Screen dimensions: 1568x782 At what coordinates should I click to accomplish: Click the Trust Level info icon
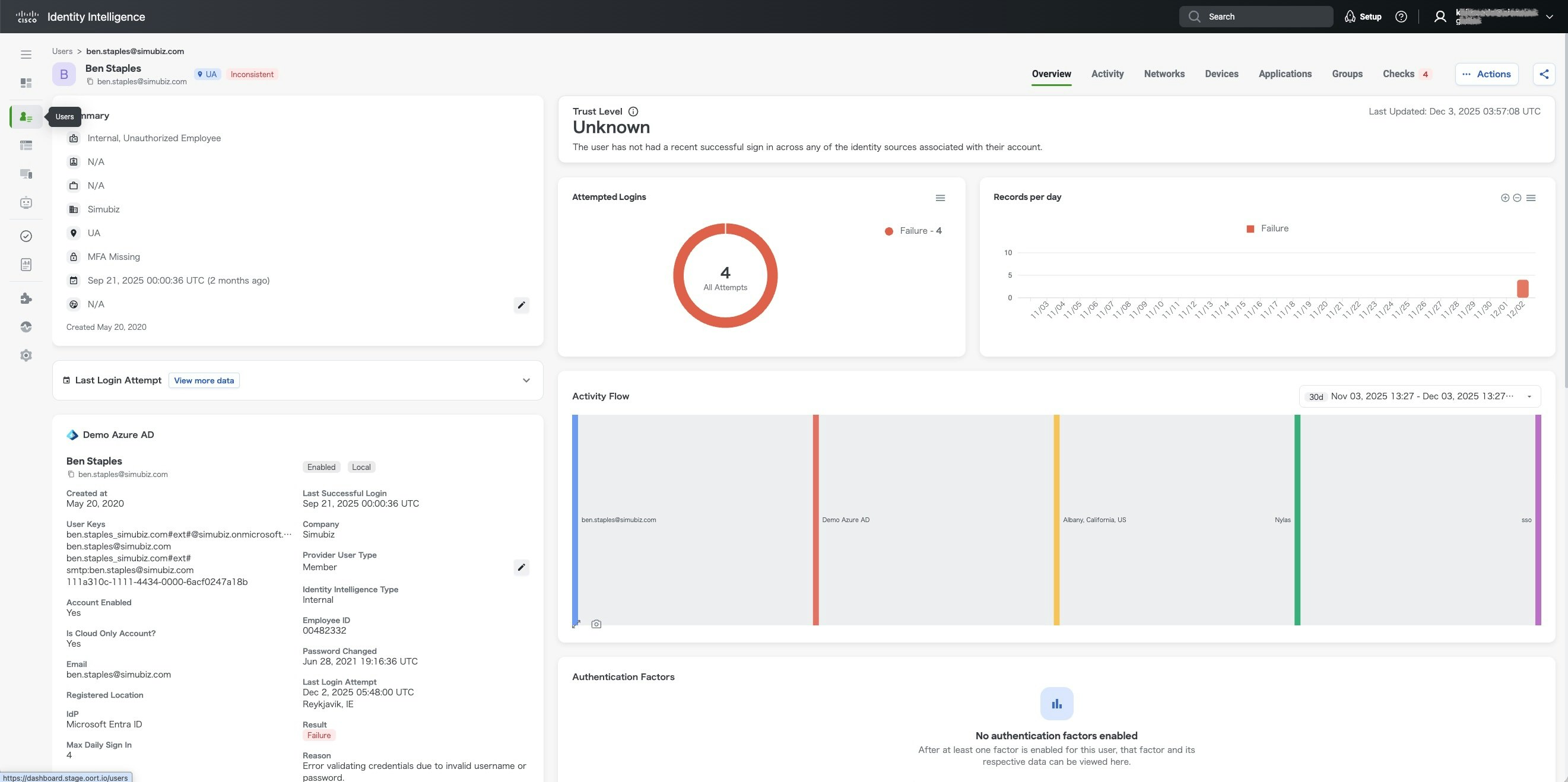(x=633, y=112)
